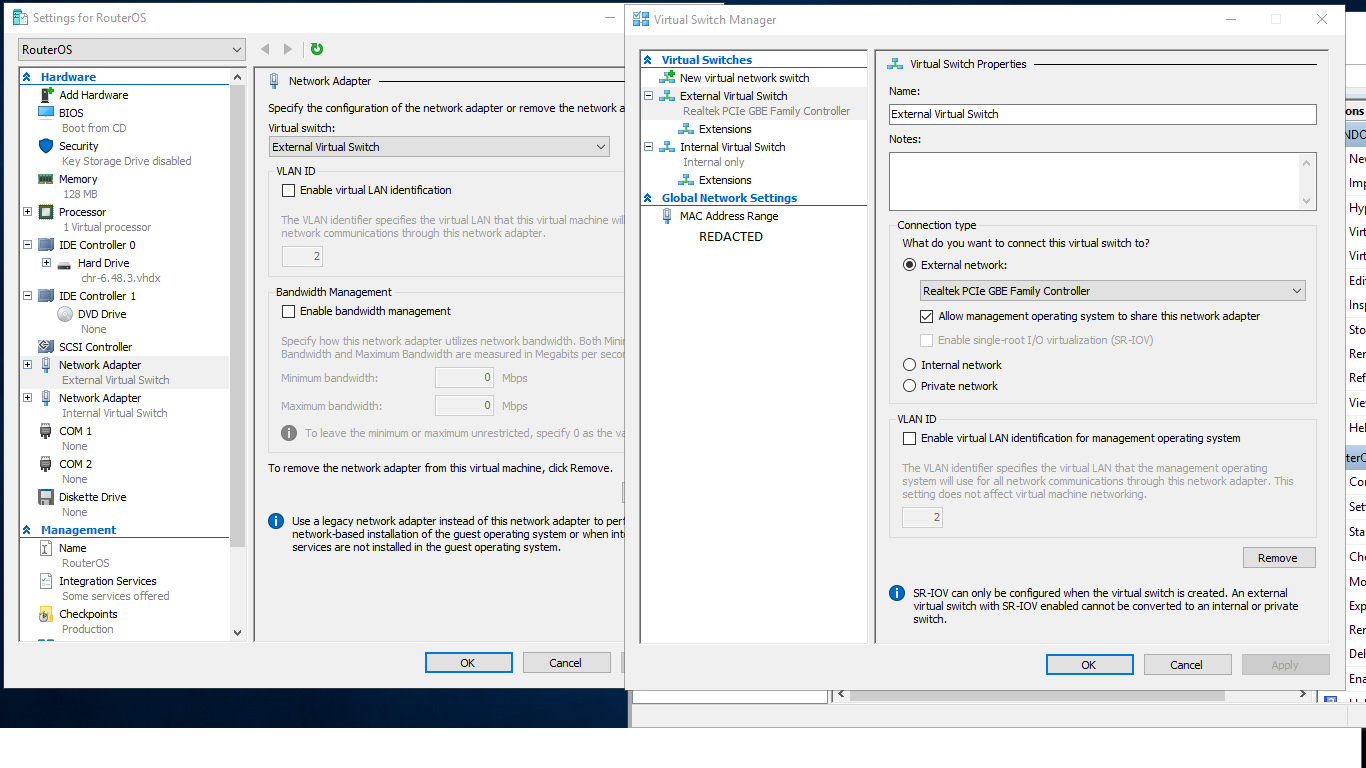Click OK in Virtual Switch Manager
This screenshot has height=768, width=1366.
[1089, 665]
